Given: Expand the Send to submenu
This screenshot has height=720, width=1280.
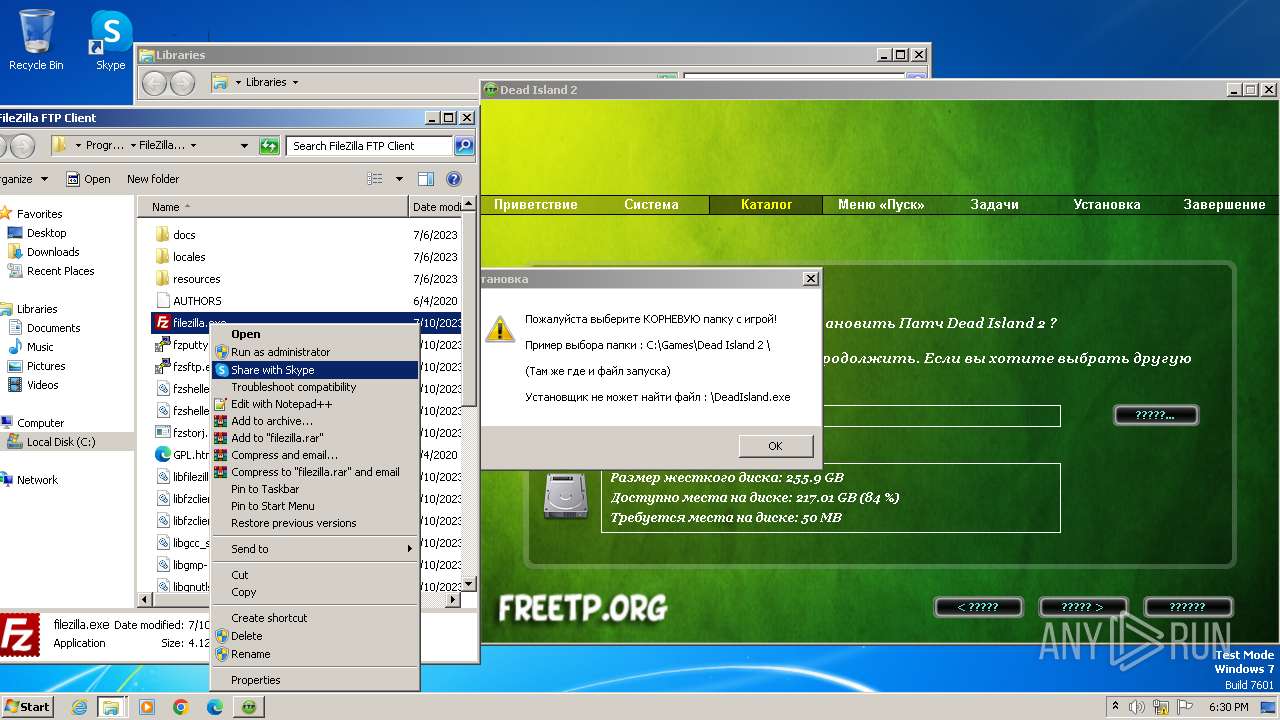Looking at the screenshot, I should coord(314,549).
